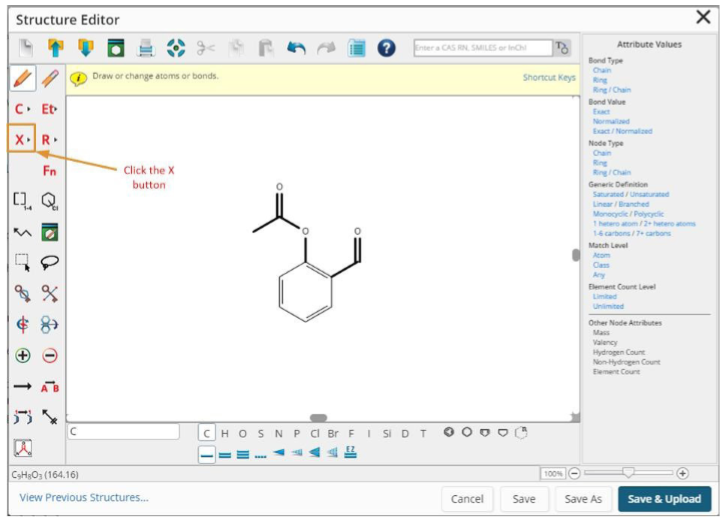Image resolution: width=724 pixels, height=522 pixels.
Task: Click the zoom slider handle
Action: click(628, 473)
